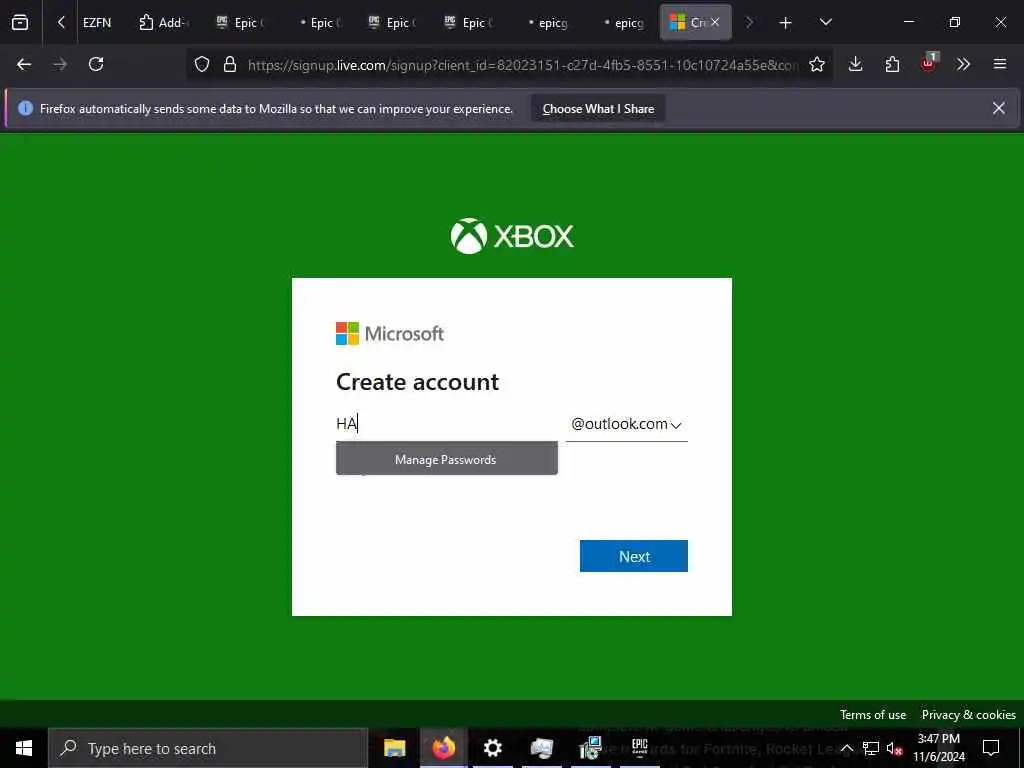
Task: Bookmark this page with star icon
Action: click(x=816, y=64)
